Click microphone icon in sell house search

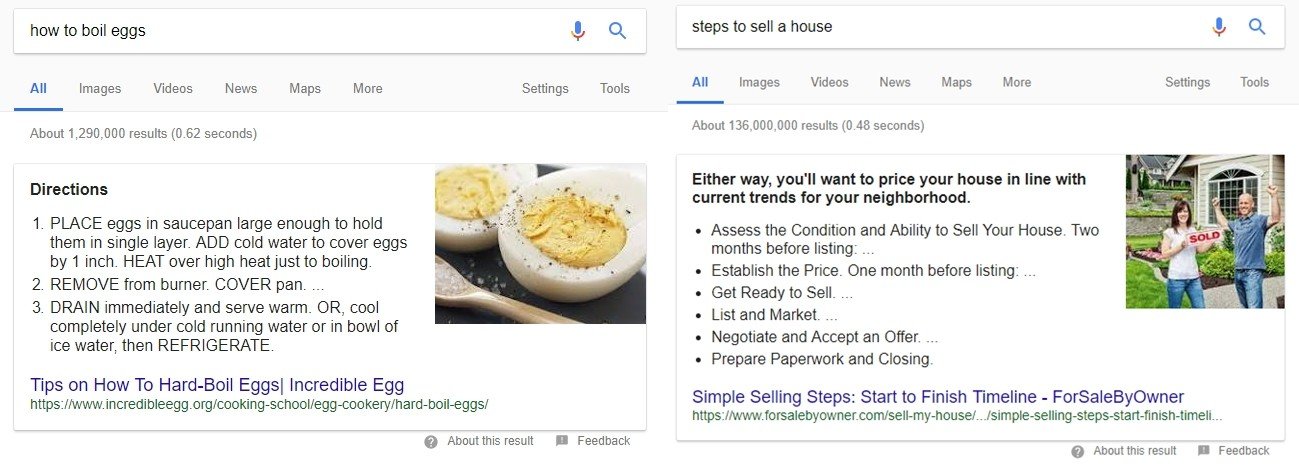coord(1218,27)
